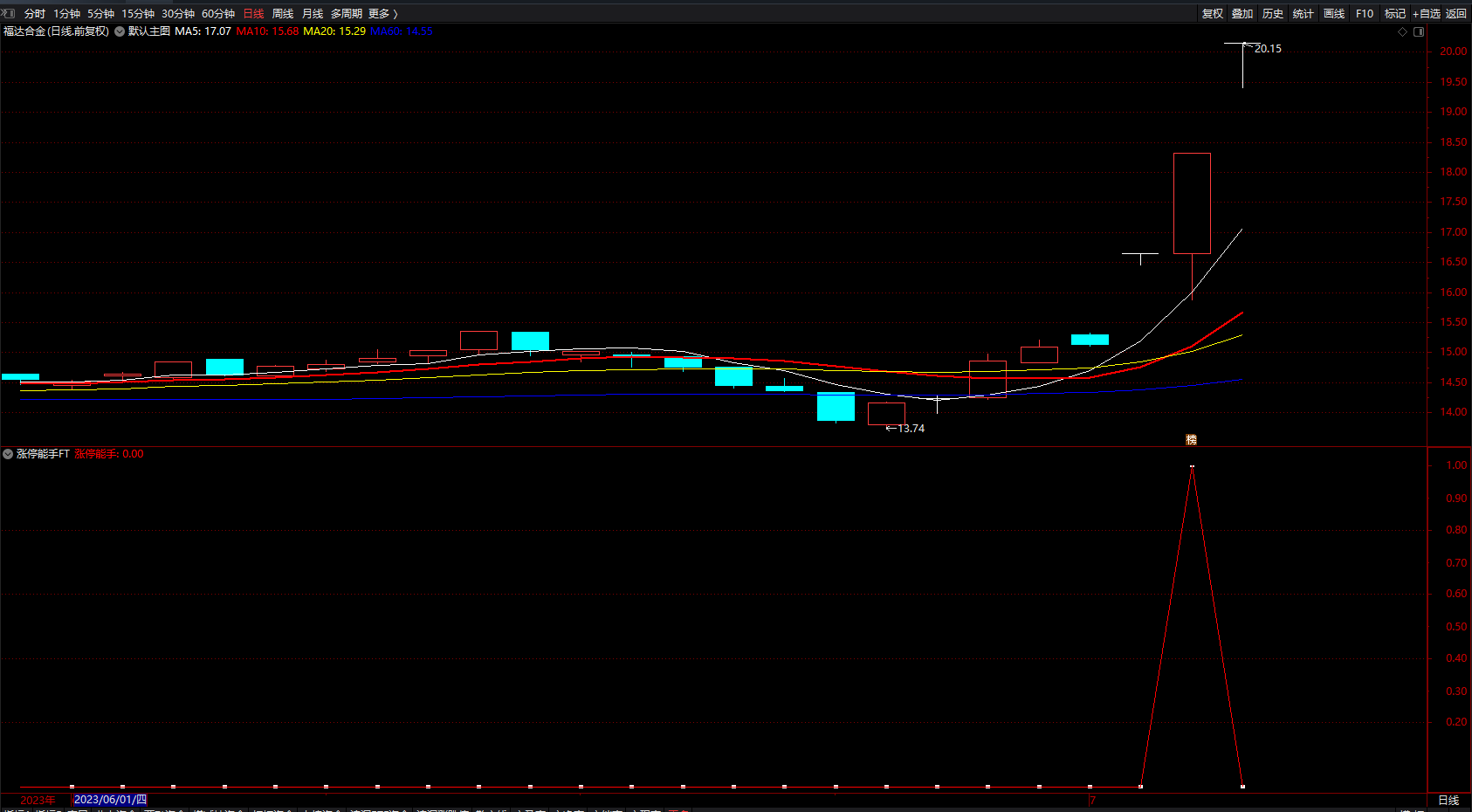Open the 复权 adjustment menu
Image resolution: width=1472 pixels, height=812 pixels.
tap(1212, 13)
